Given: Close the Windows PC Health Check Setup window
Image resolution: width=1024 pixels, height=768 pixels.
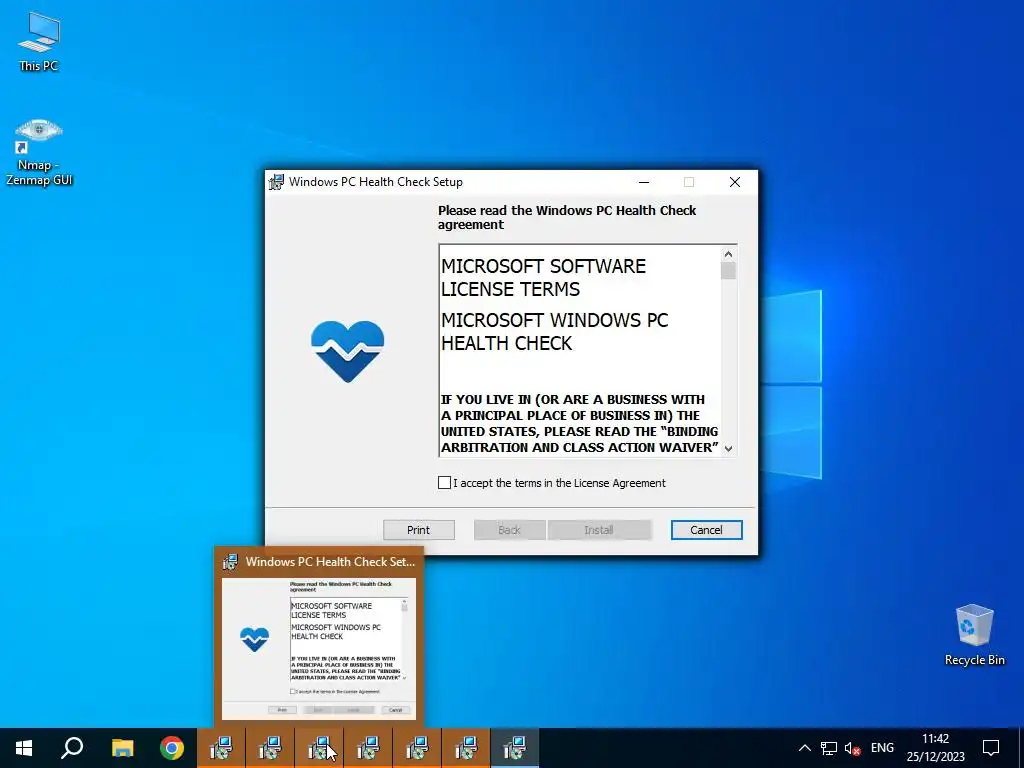Looking at the screenshot, I should pos(735,182).
